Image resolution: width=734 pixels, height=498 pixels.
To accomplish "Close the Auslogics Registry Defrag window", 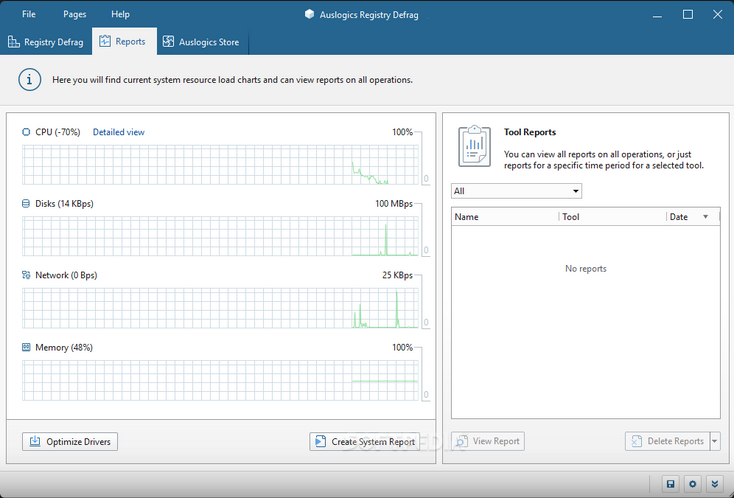I will [718, 15].
